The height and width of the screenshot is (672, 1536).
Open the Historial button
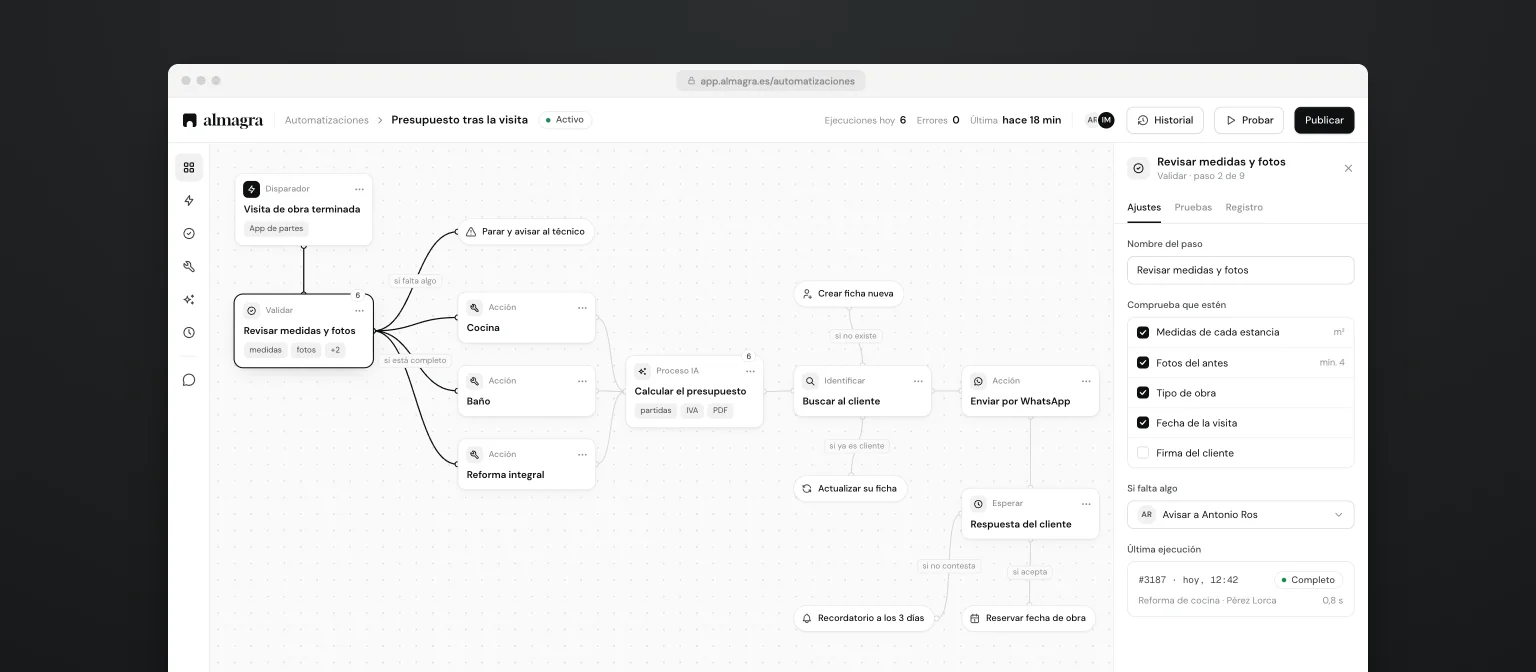click(1165, 120)
